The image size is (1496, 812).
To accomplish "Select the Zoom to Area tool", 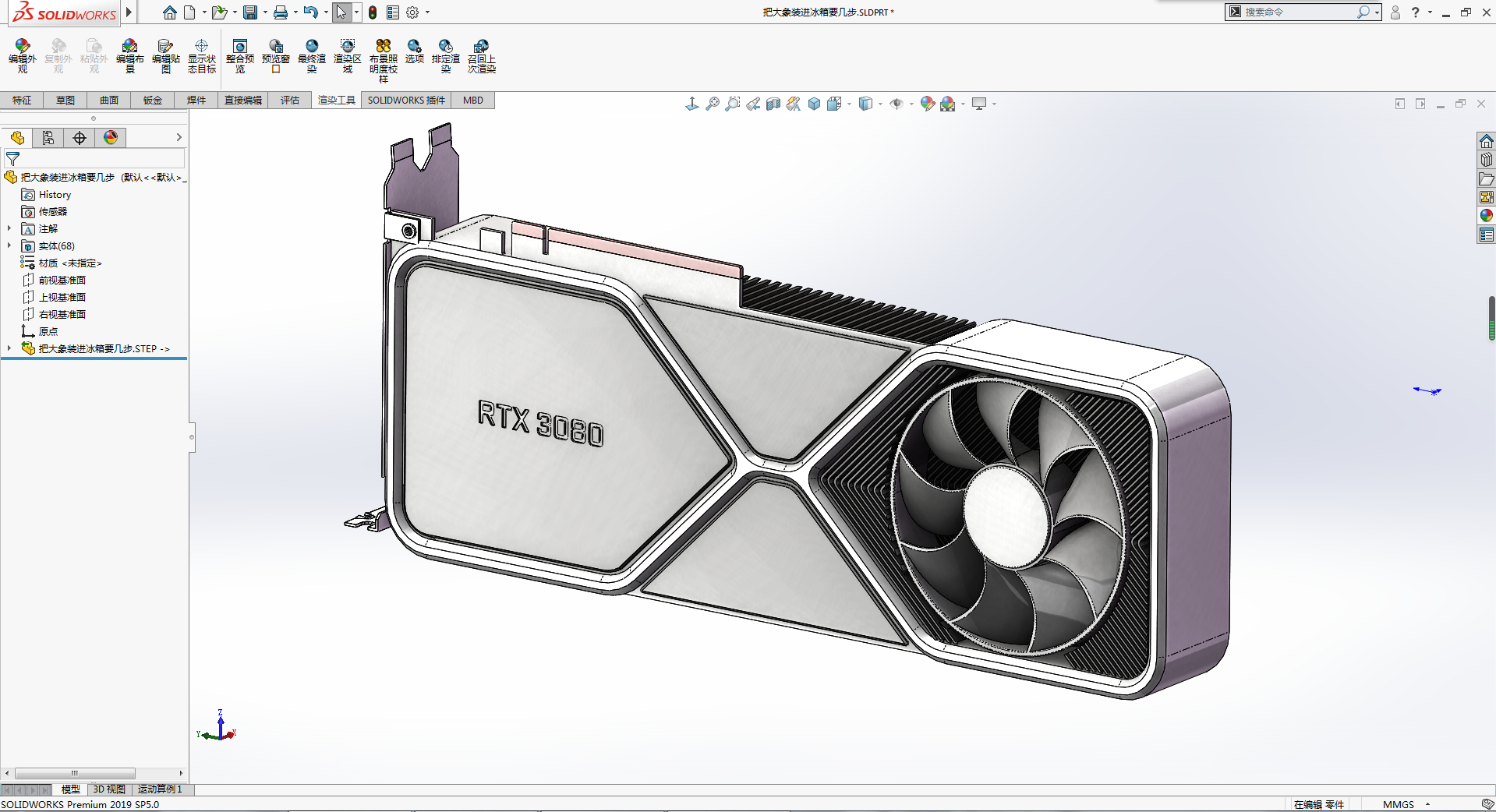I will click(733, 104).
